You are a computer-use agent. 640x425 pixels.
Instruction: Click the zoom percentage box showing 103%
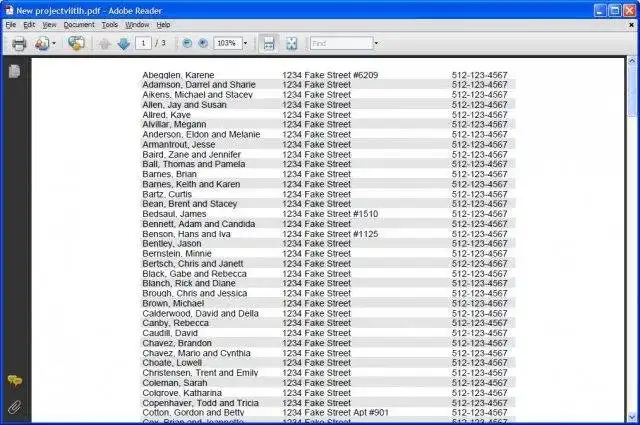pos(228,43)
